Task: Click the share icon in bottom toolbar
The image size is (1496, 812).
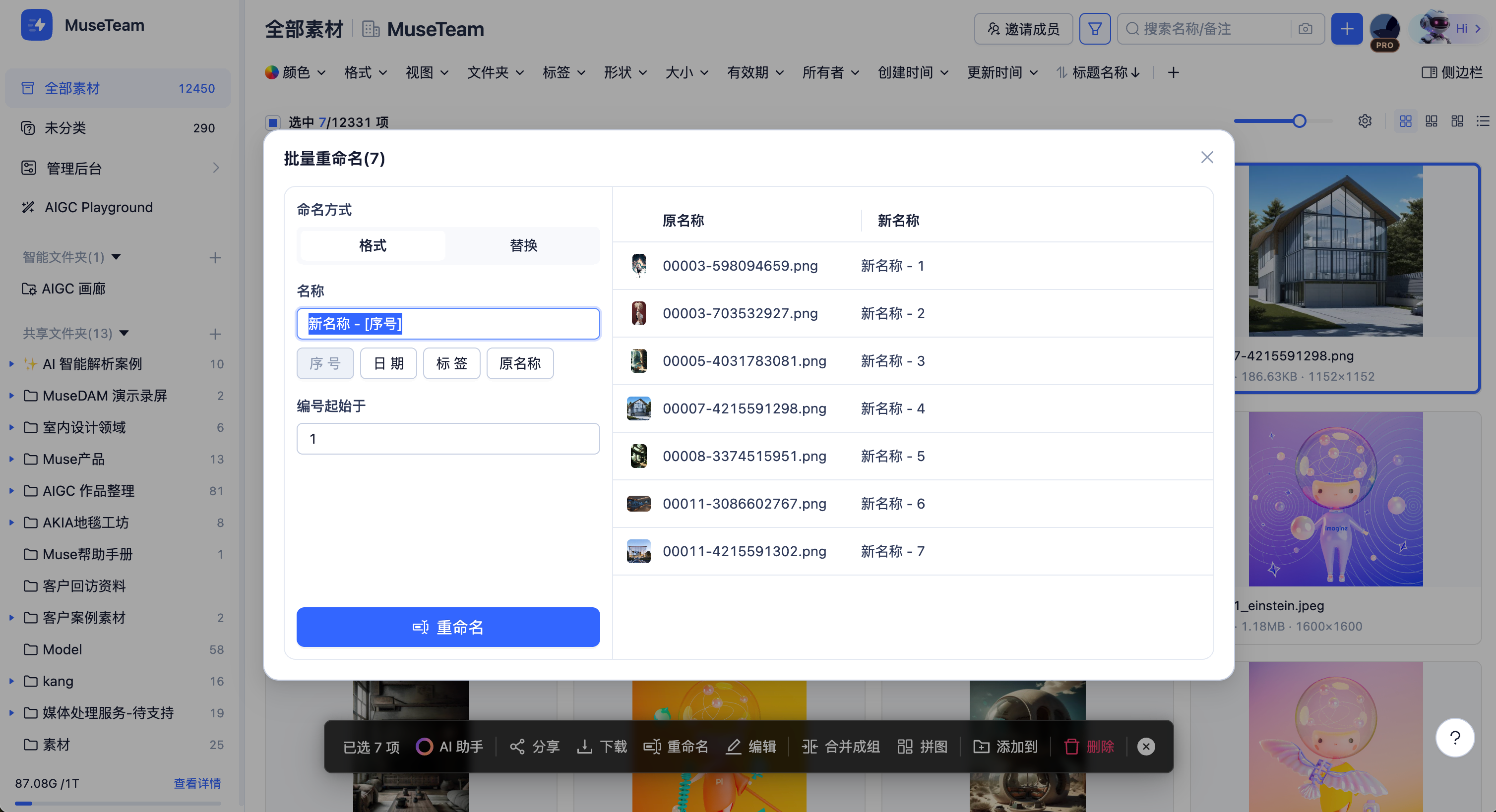Action: [517, 747]
